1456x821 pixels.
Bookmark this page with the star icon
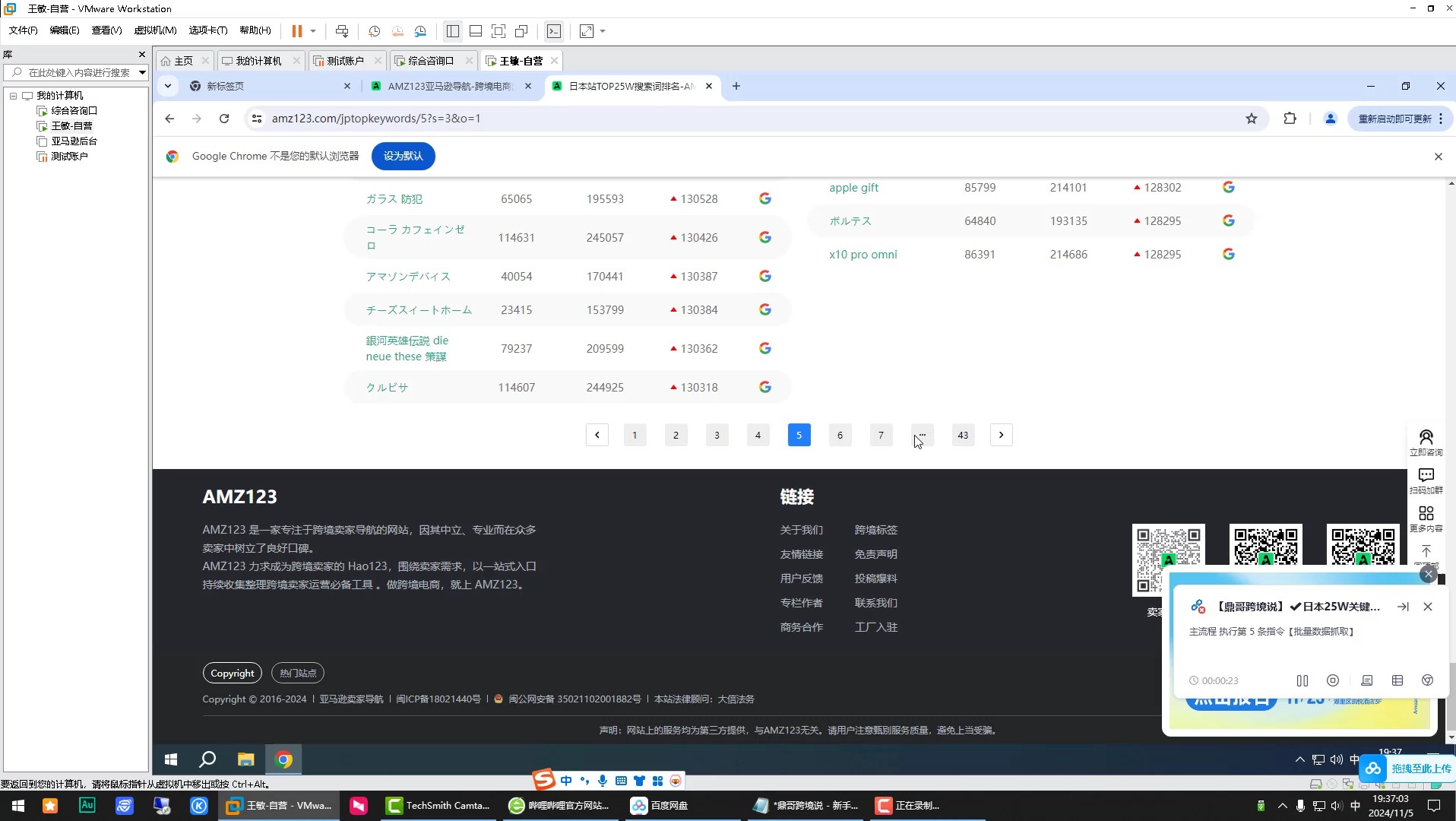tap(1252, 119)
